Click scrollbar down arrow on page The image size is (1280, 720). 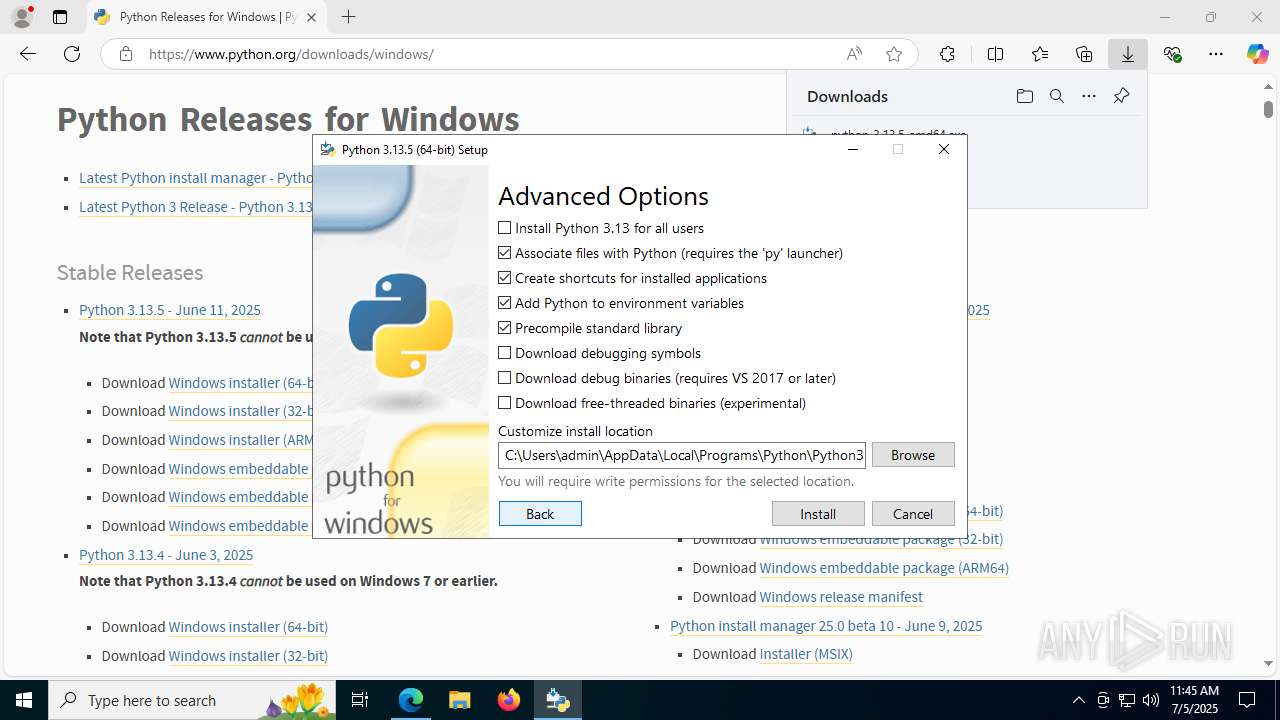(x=1268, y=663)
